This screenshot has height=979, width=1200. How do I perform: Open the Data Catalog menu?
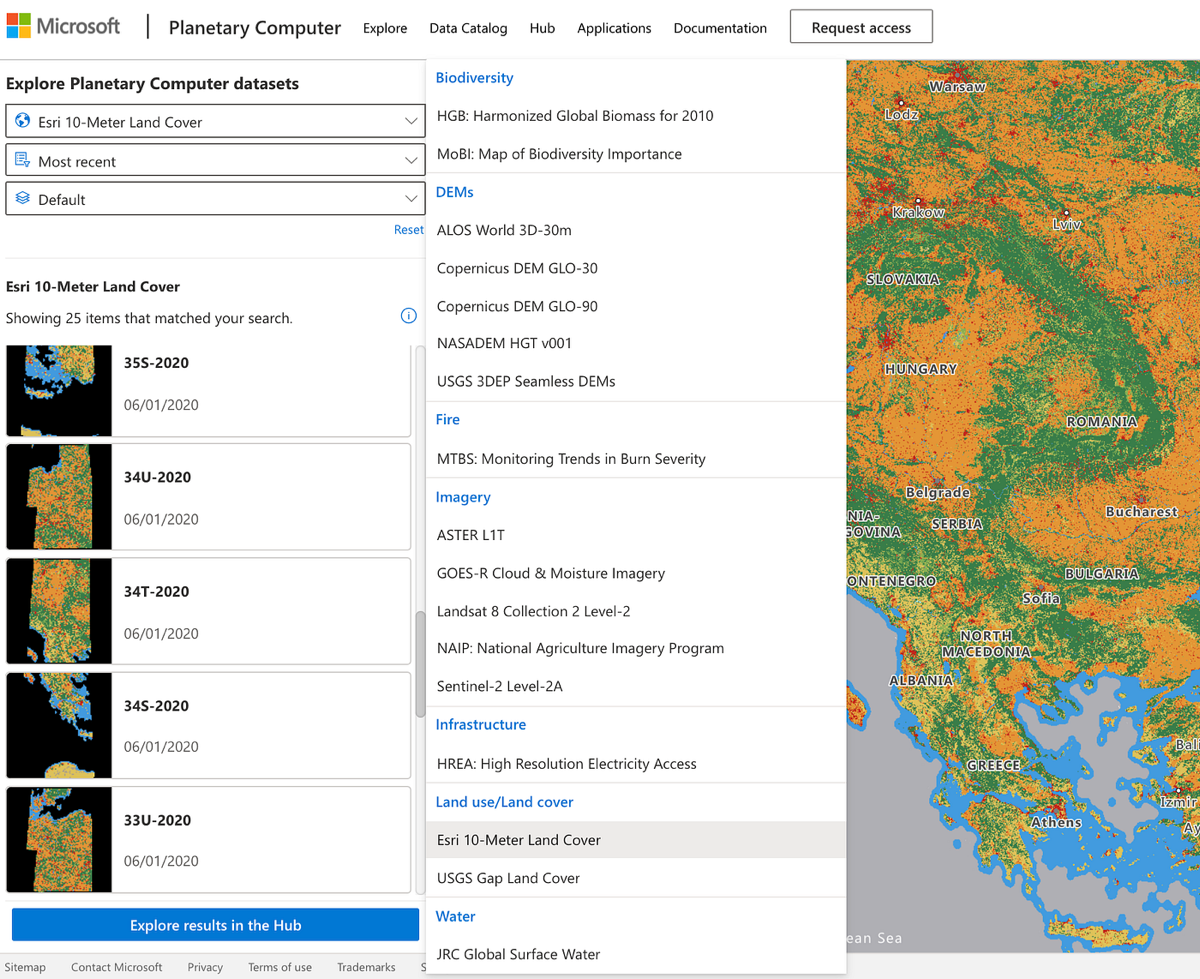point(468,28)
